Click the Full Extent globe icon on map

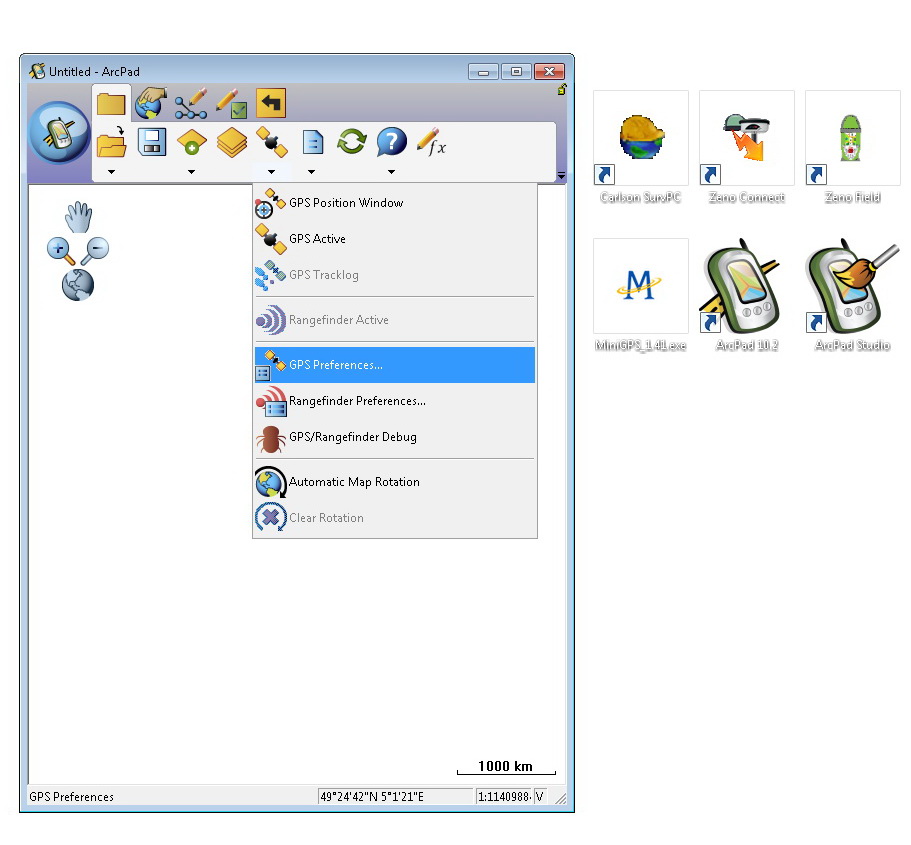[x=78, y=285]
